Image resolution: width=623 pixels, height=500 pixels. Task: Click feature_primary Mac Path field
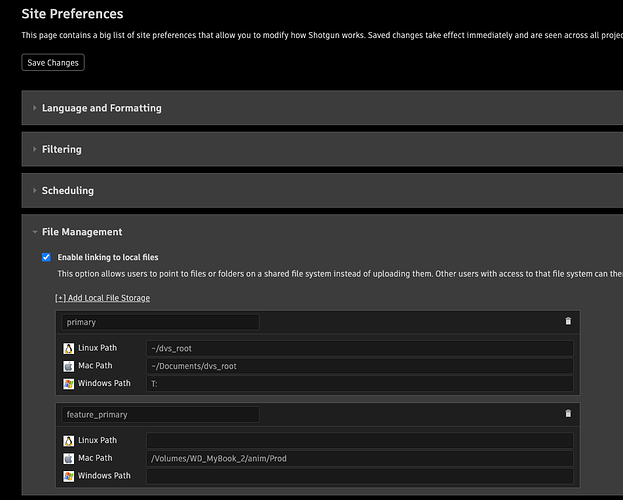(359, 458)
